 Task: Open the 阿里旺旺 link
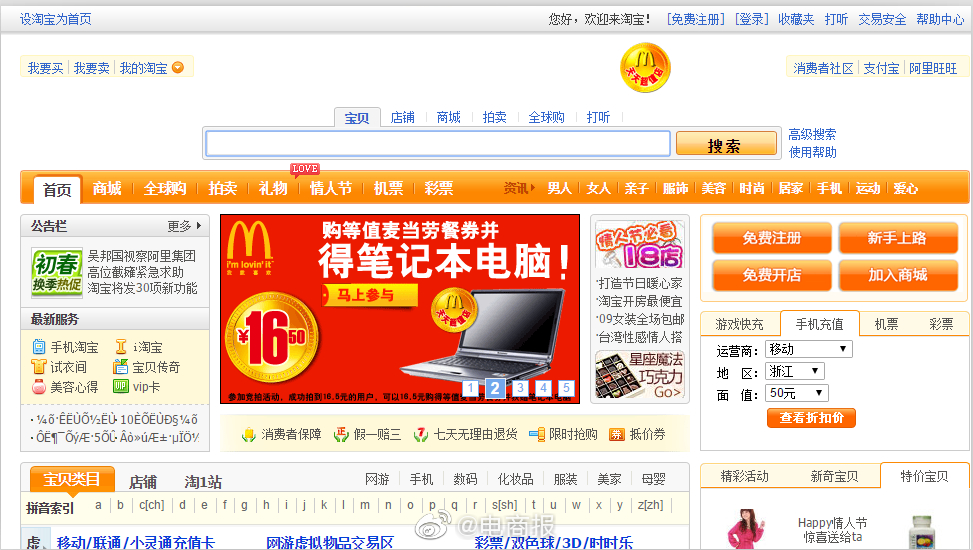933,68
